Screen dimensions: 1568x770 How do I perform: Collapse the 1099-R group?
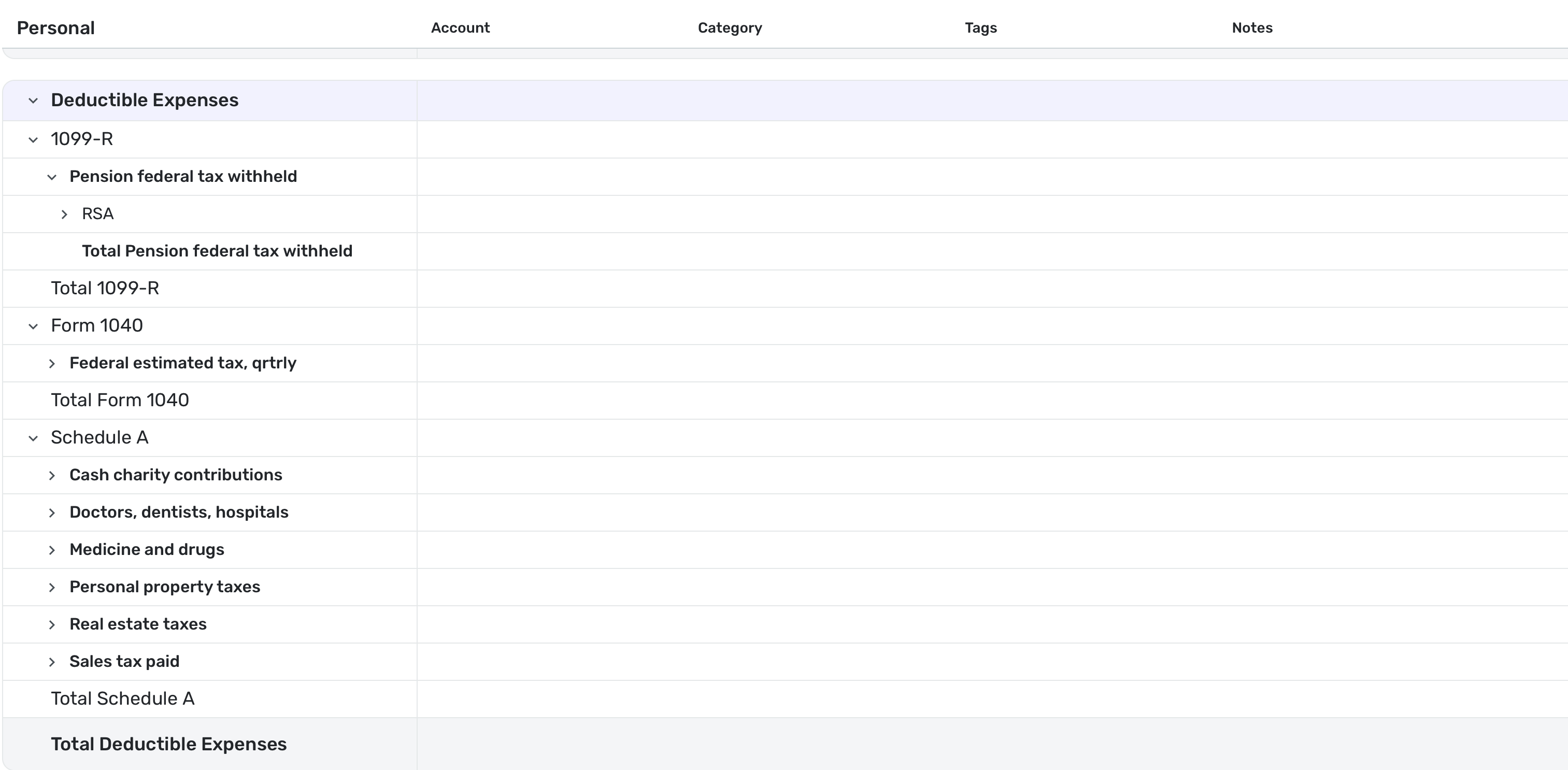point(33,139)
